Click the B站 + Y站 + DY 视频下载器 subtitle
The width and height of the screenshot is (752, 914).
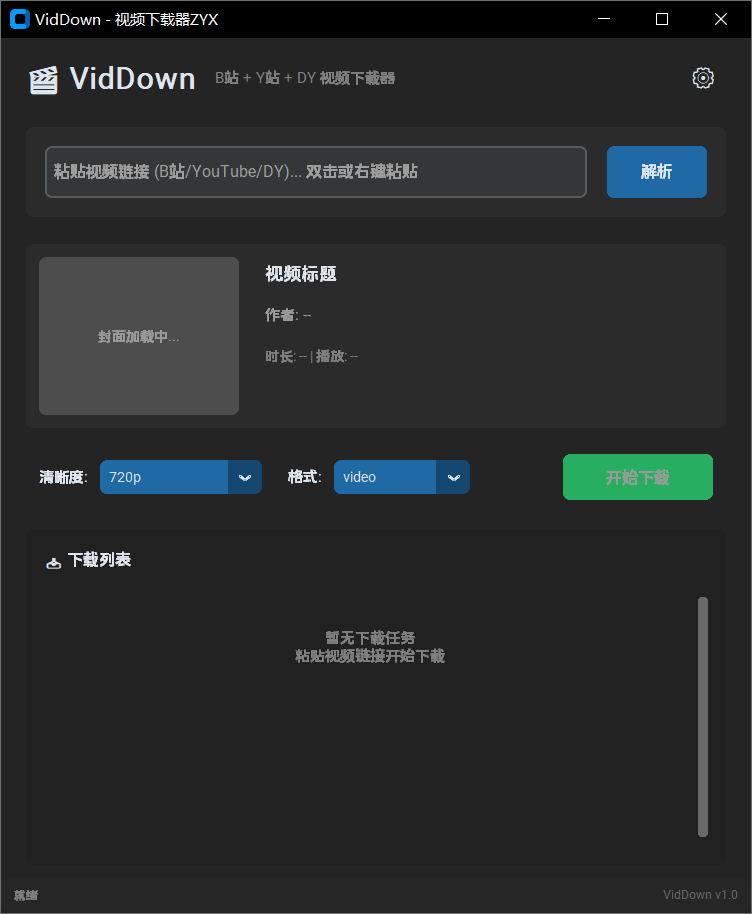pos(305,78)
